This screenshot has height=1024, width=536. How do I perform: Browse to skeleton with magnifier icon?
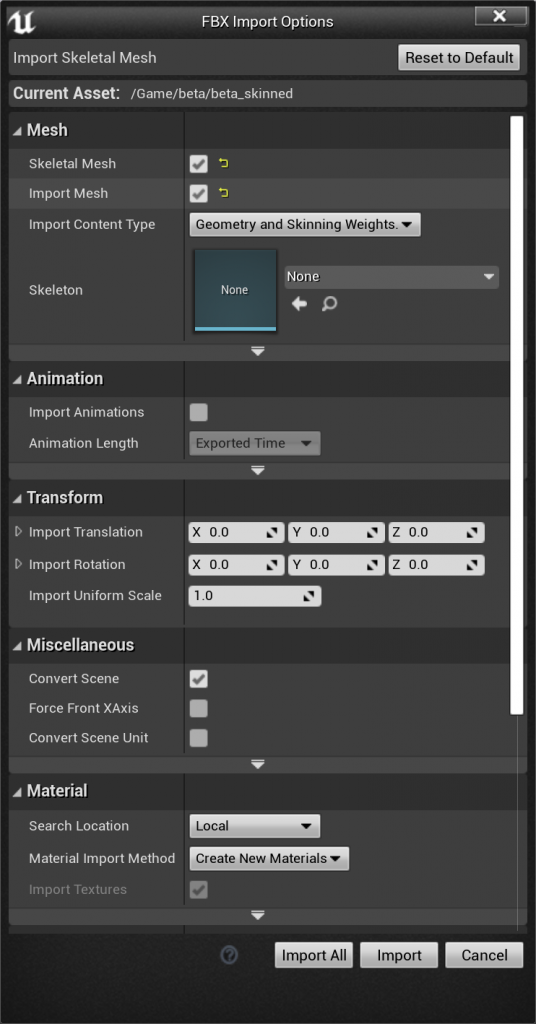point(330,304)
